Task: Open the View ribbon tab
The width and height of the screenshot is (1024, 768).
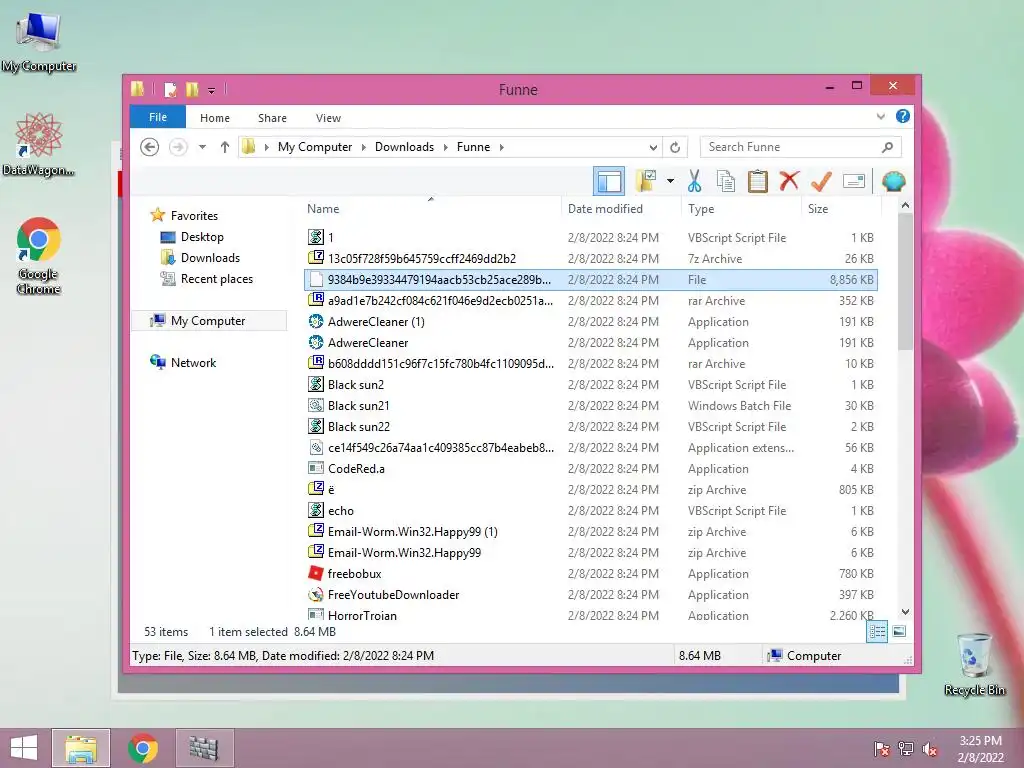Action: tap(328, 118)
